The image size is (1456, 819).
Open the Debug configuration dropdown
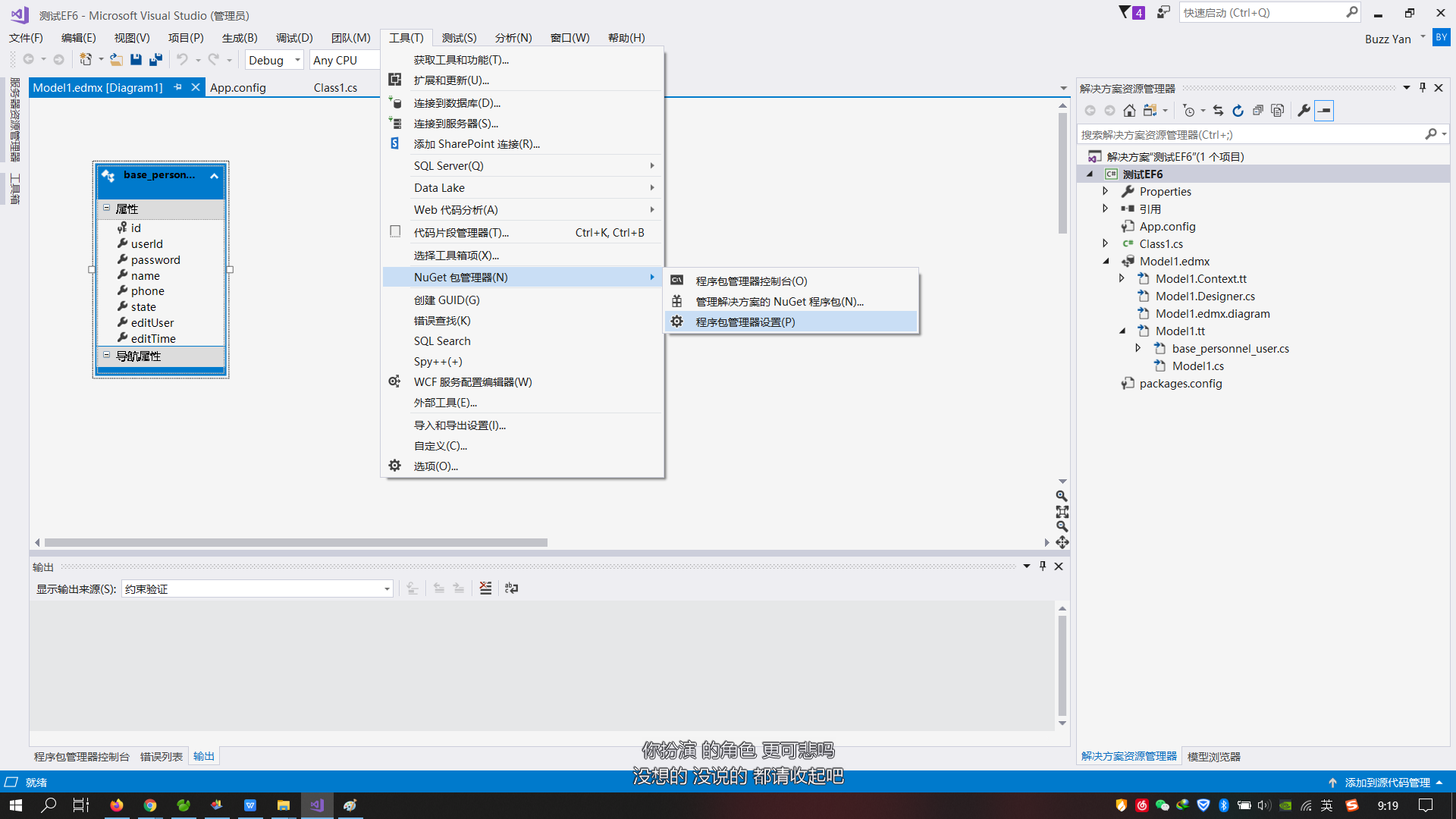[x=297, y=60]
